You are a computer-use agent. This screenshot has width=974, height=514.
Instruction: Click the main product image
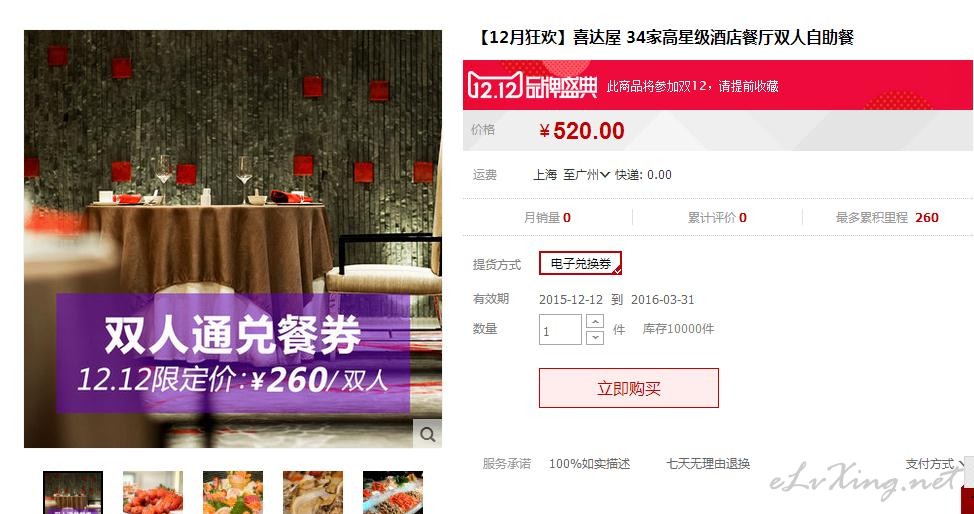pyautogui.click(x=233, y=239)
